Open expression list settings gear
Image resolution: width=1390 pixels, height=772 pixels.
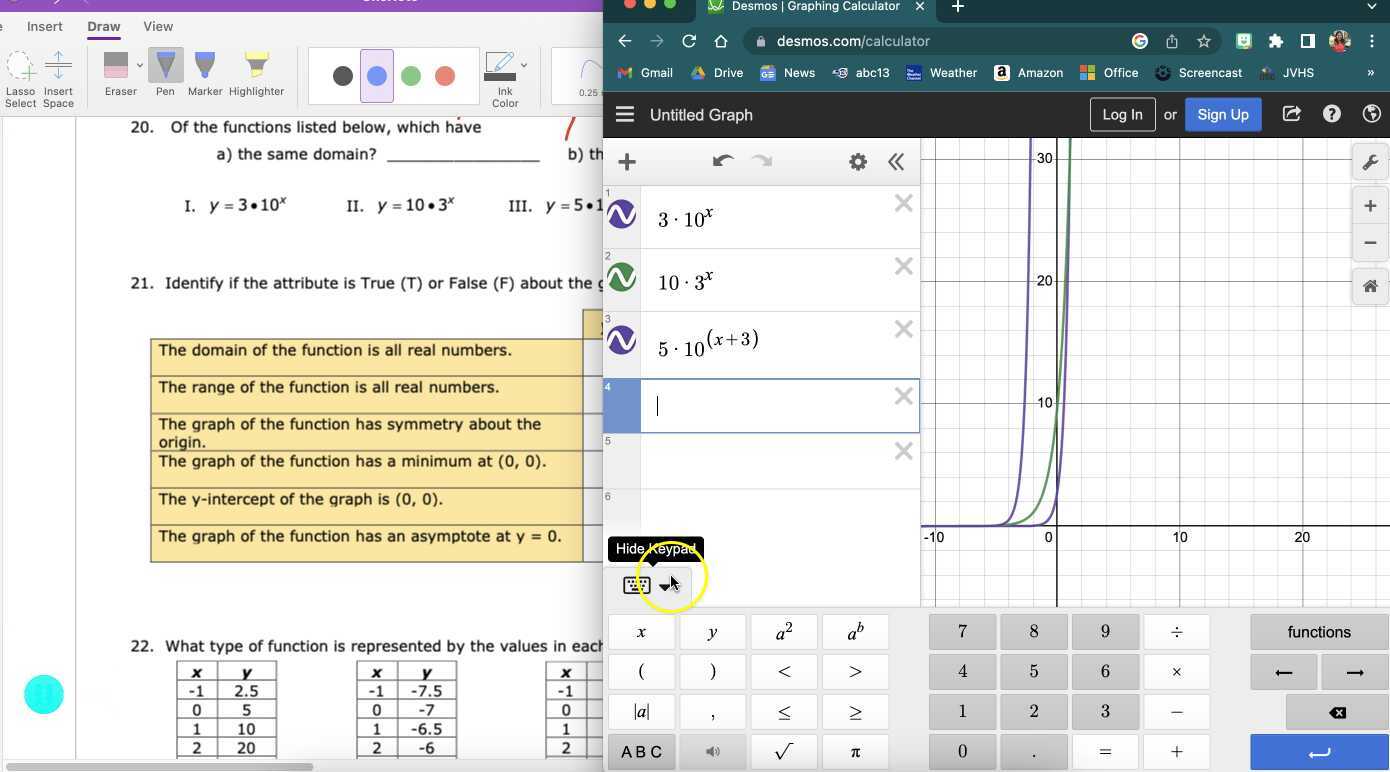(x=857, y=162)
